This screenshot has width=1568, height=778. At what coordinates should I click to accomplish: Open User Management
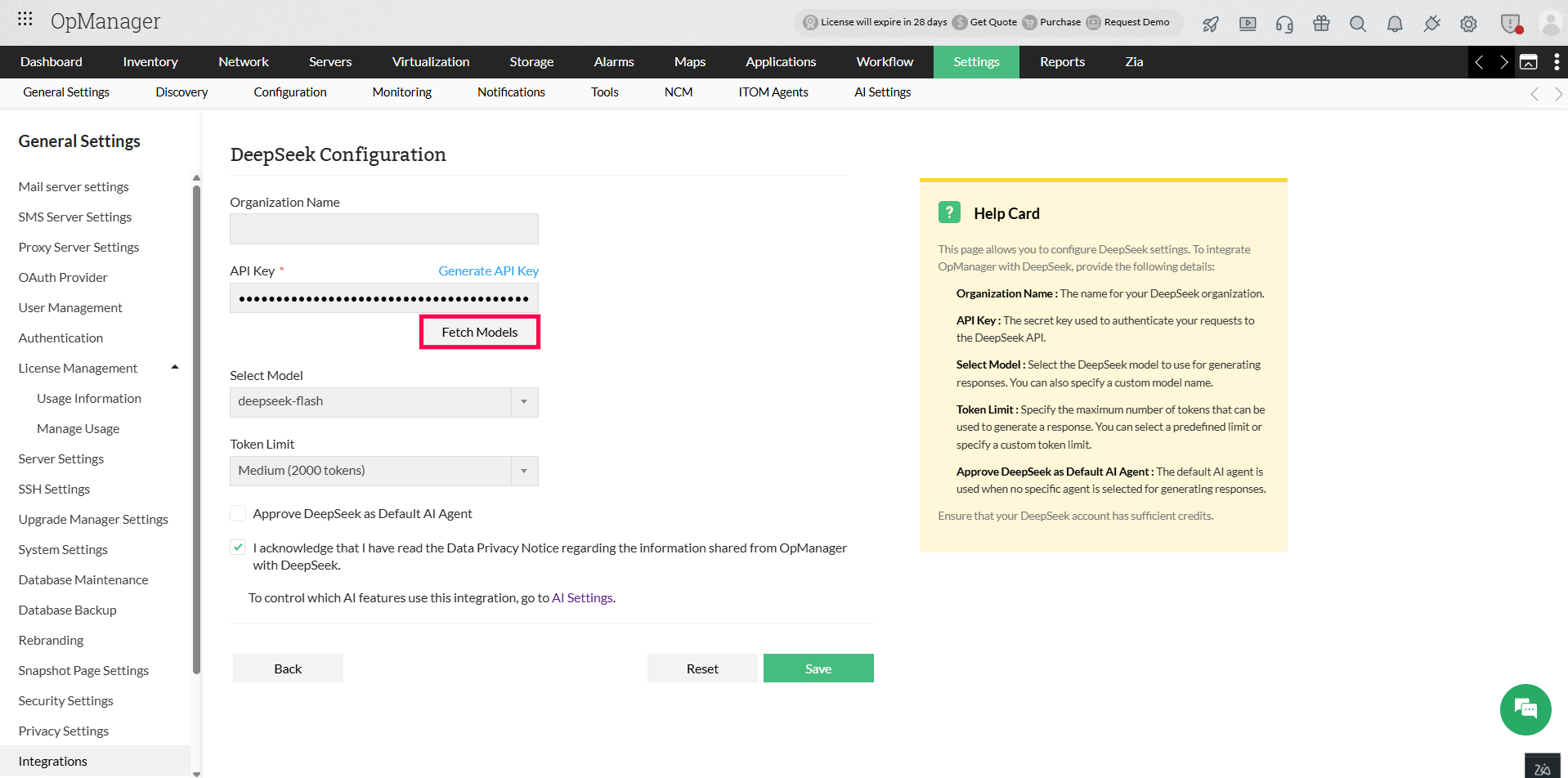[70, 308]
